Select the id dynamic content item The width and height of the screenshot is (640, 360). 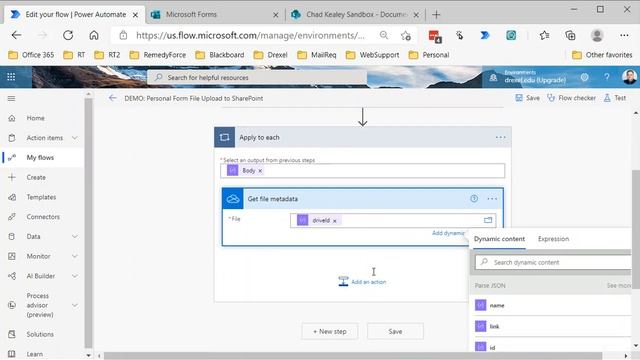[x=553, y=347]
